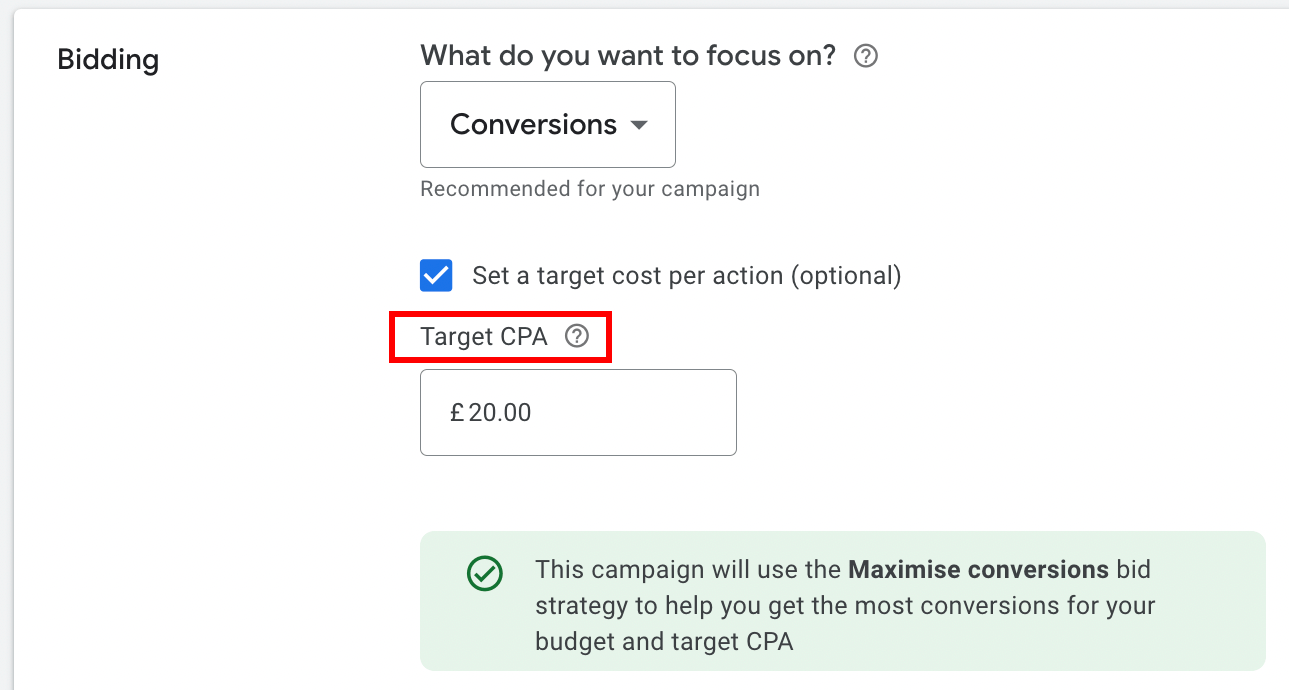This screenshot has height=690, width=1289.
Task: Click into the Target CPA amount field
Action: click(620, 412)
